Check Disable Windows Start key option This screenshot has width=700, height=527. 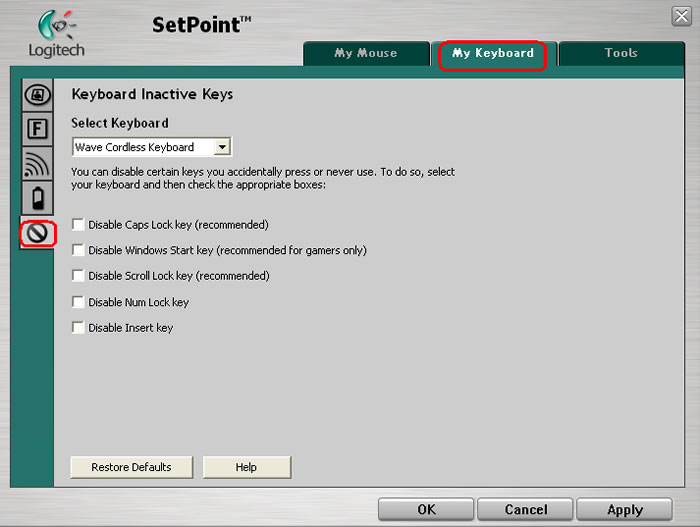click(78, 250)
